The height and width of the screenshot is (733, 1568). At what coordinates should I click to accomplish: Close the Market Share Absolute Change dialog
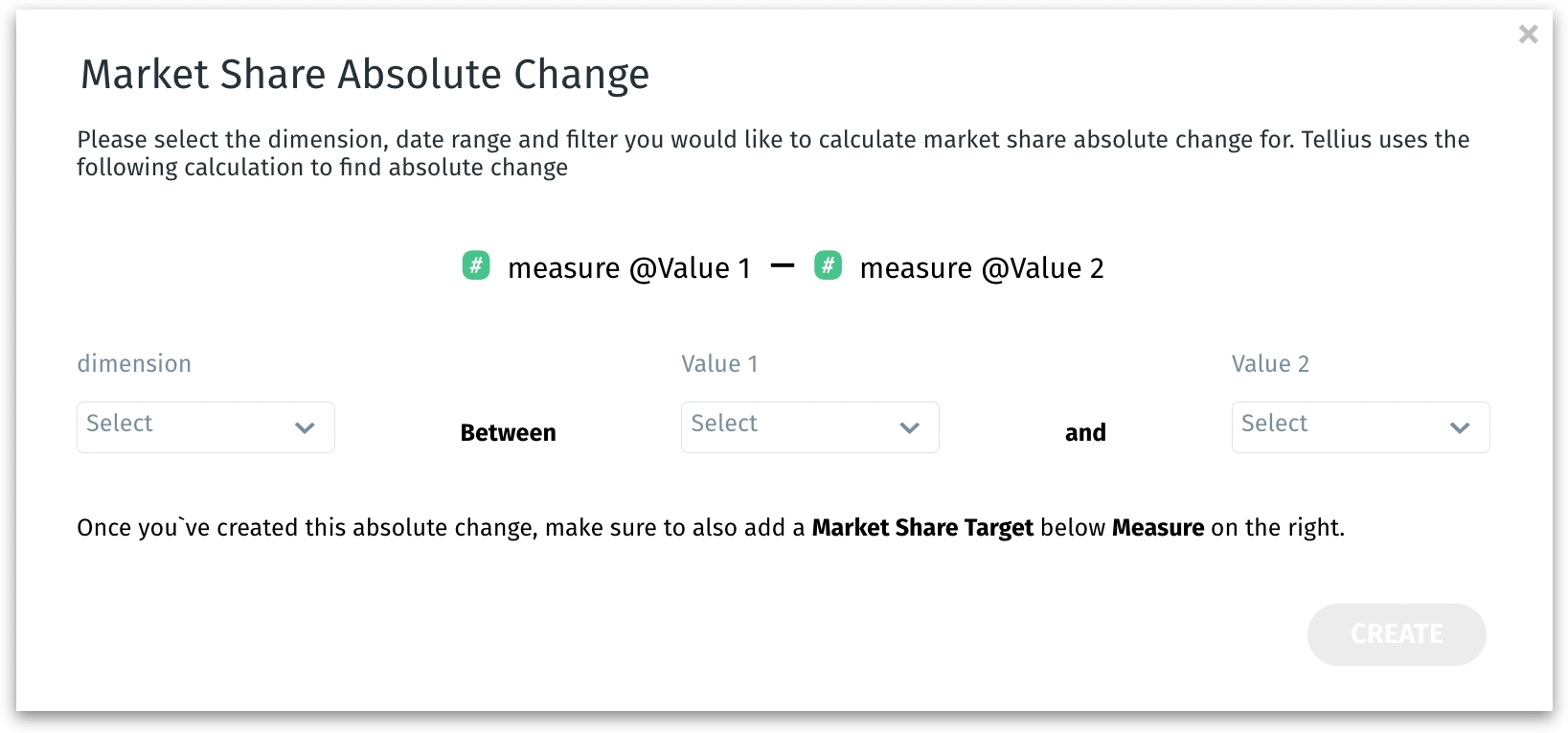point(1528,34)
